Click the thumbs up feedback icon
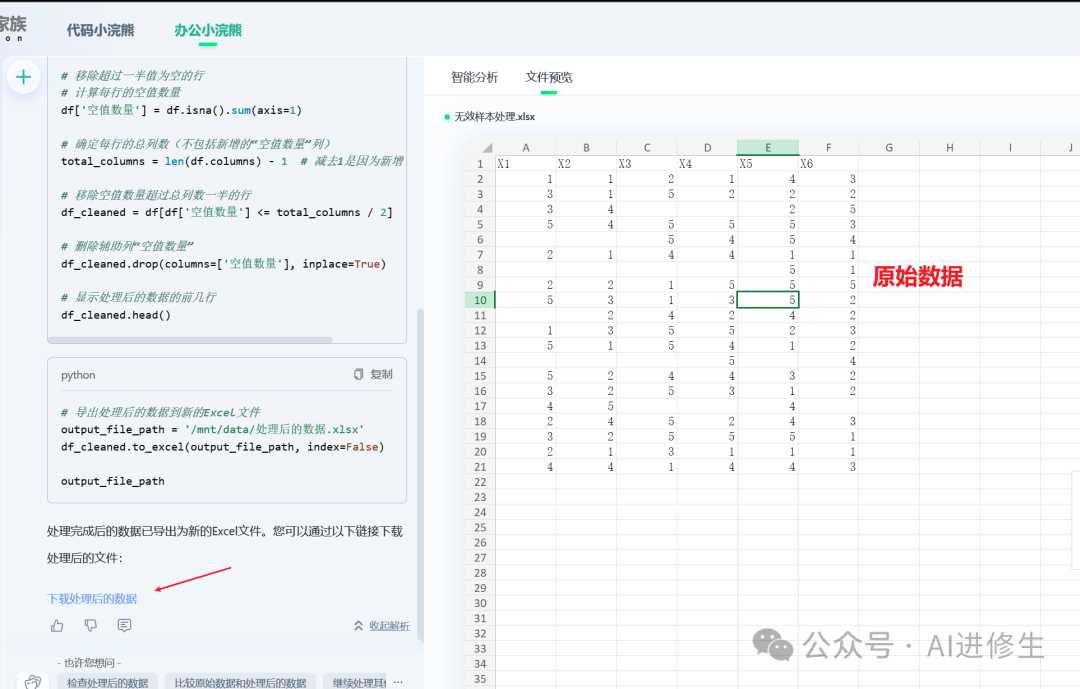Viewport: 1080px width, 689px height. pos(57,625)
